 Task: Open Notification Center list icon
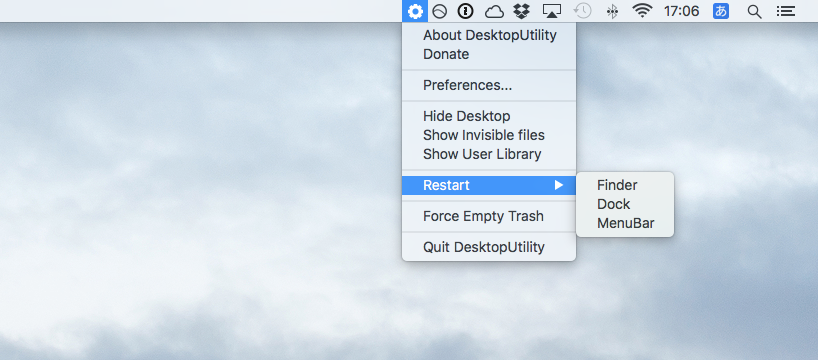tap(786, 11)
